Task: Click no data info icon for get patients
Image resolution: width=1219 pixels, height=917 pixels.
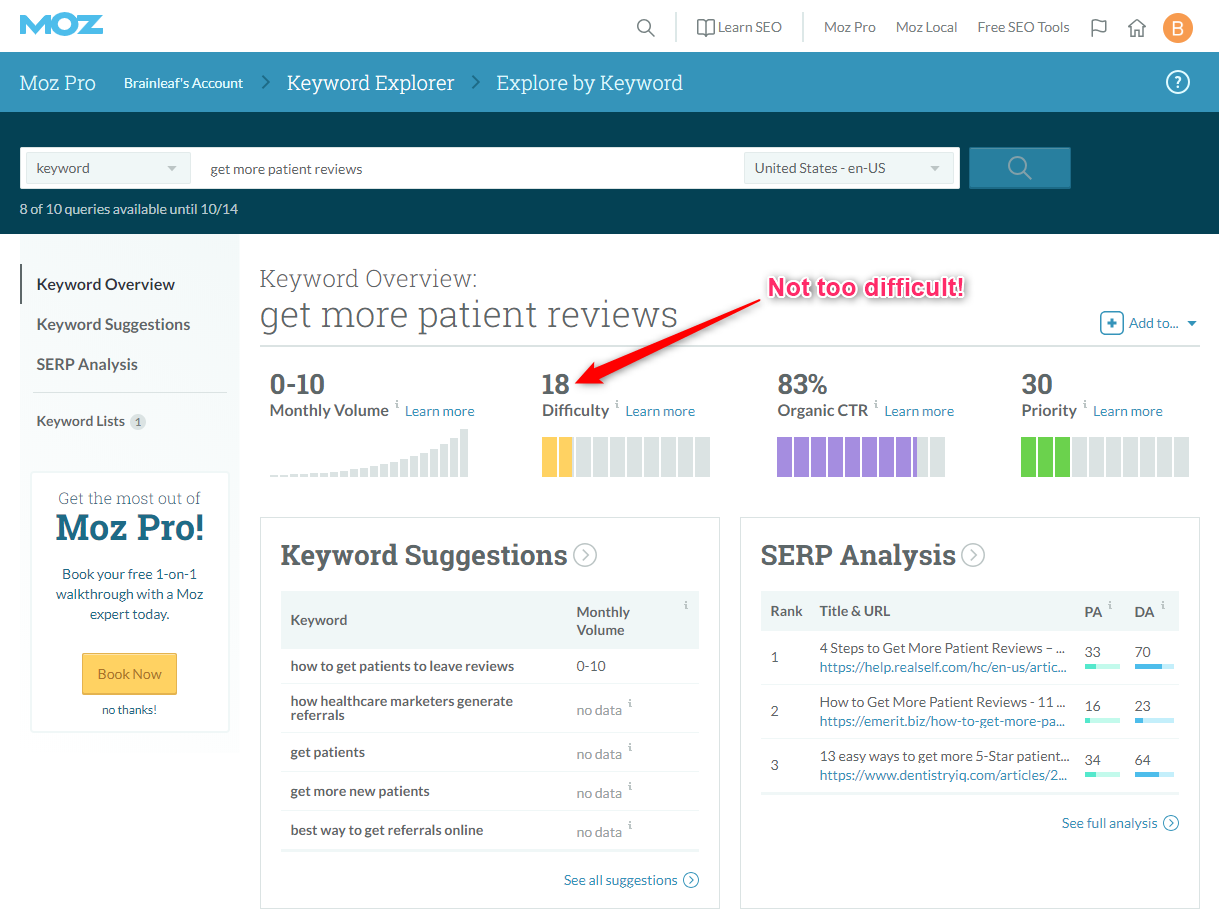Action: tap(630, 748)
